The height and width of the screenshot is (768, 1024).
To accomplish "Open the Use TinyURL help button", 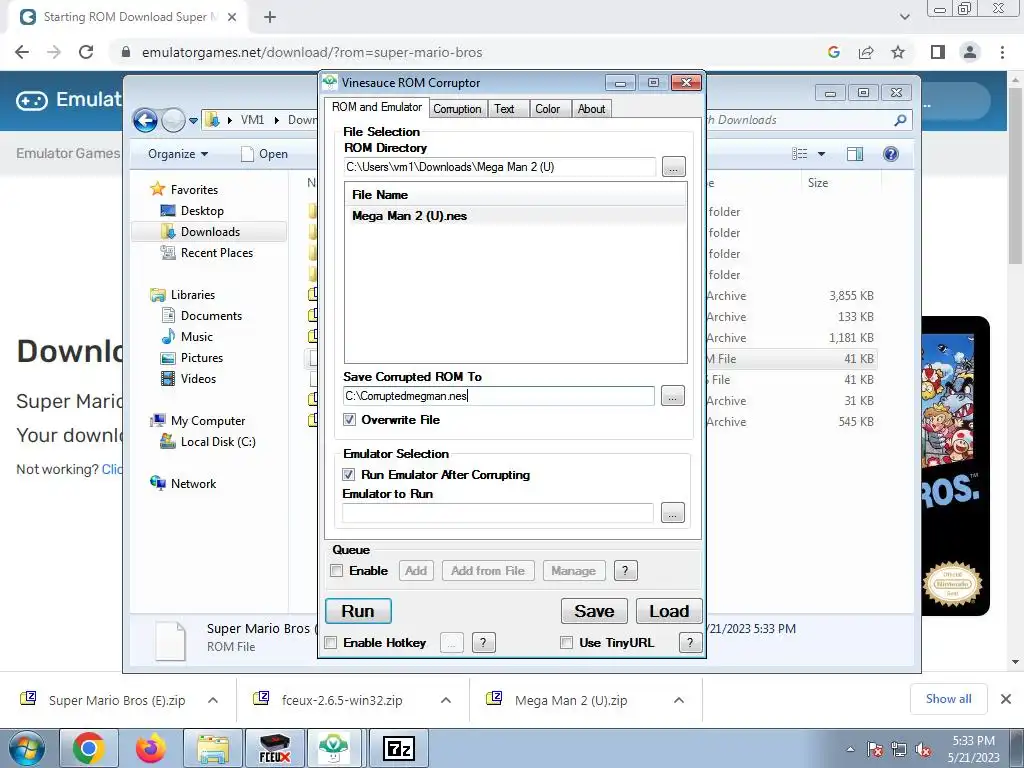I will [690, 643].
